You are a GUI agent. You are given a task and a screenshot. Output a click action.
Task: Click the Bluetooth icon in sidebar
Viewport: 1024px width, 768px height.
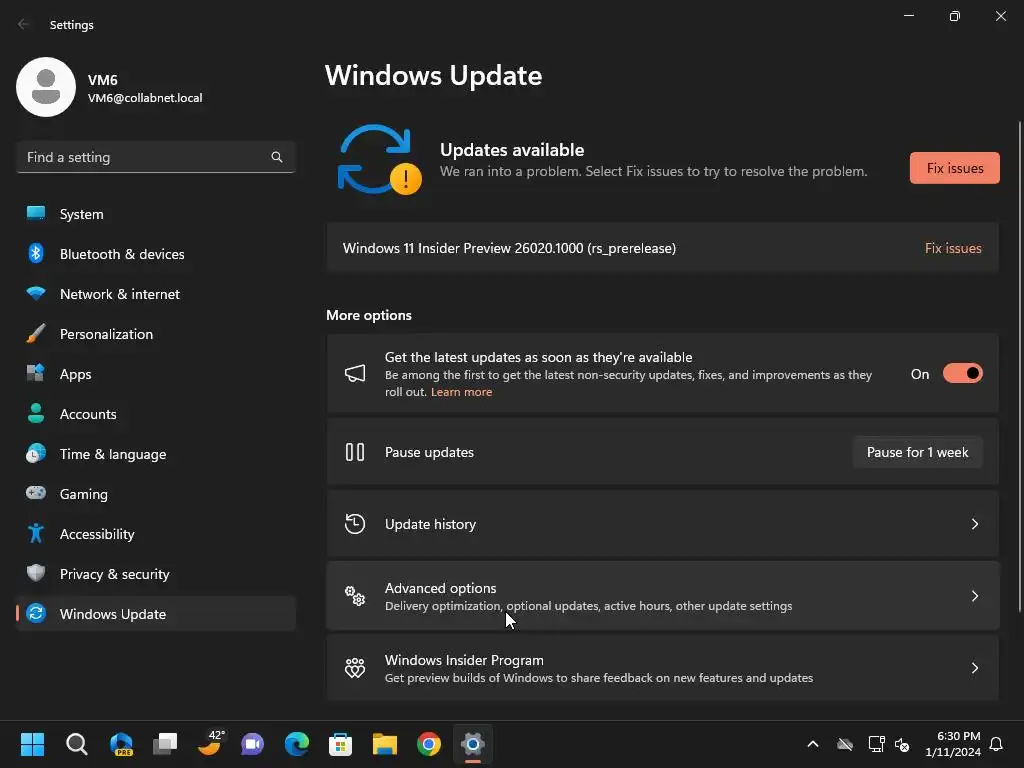pos(36,253)
